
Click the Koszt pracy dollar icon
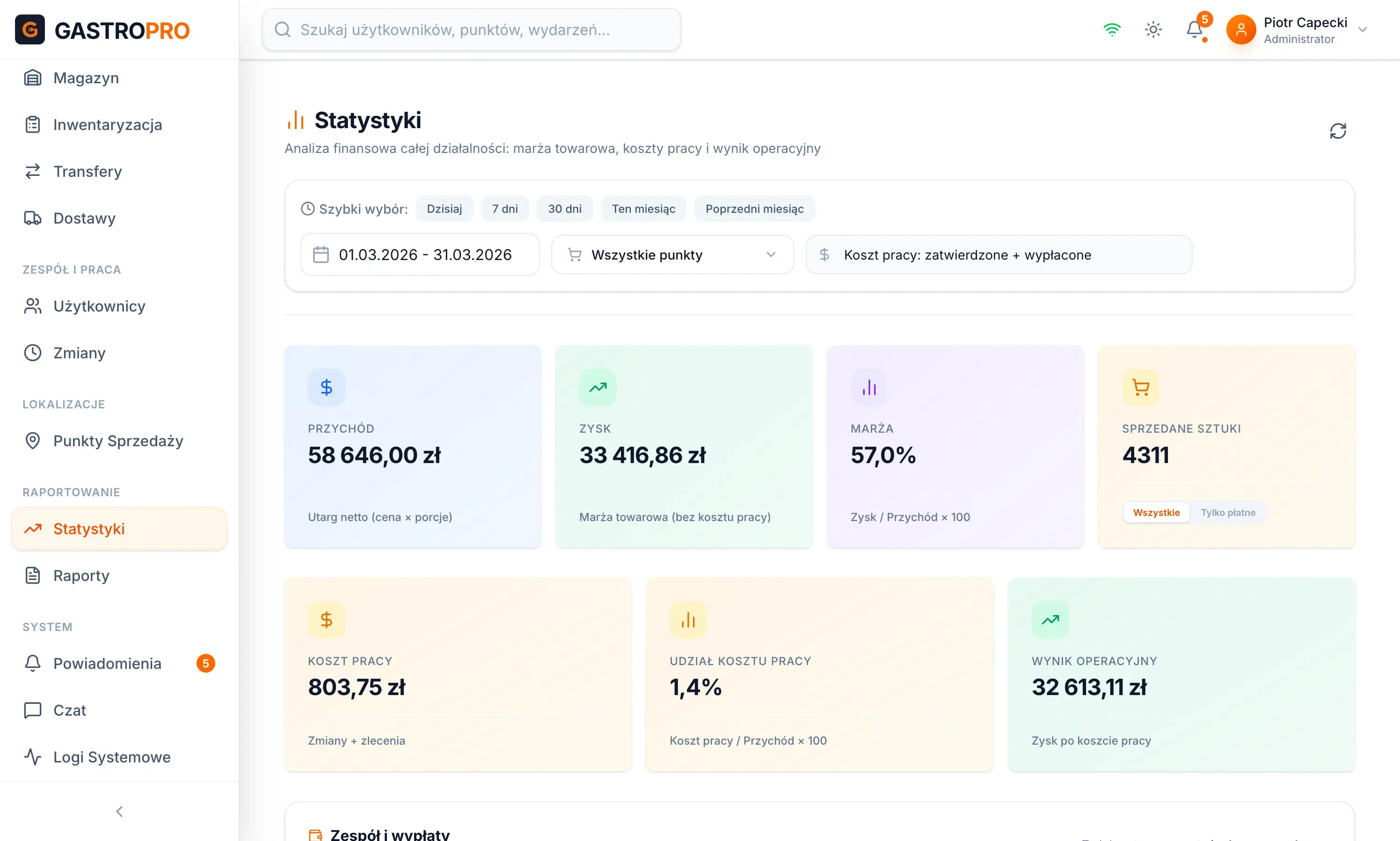pos(327,620)
